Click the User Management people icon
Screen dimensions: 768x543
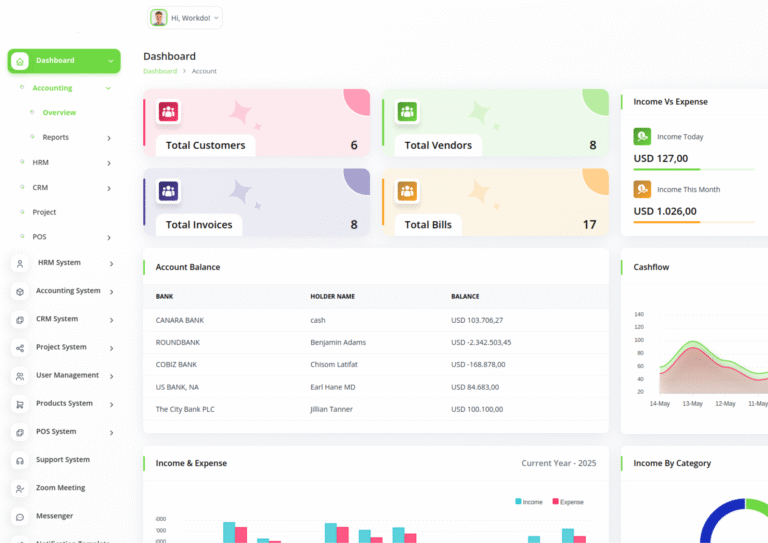(x=20, y=376)
